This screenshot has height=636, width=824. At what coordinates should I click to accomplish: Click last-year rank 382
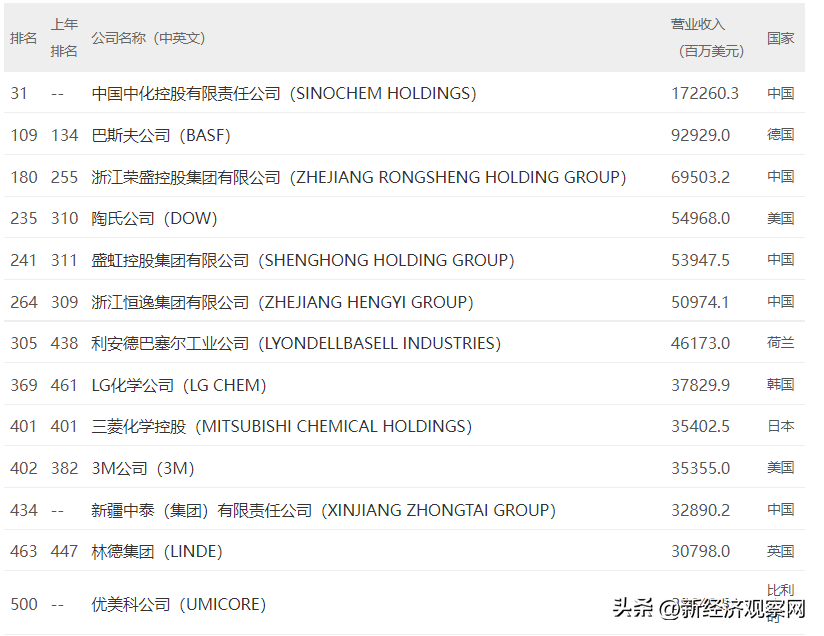click(x=64, y=468)
